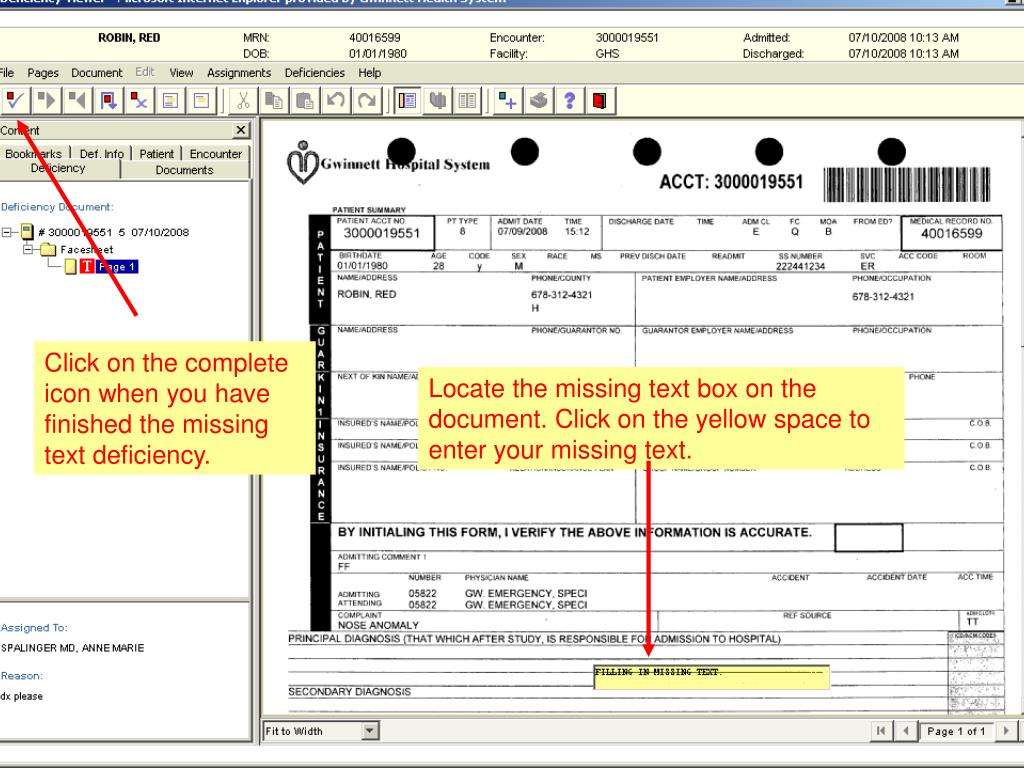
Task: Go to previous page arrow button
Action: 905,731
